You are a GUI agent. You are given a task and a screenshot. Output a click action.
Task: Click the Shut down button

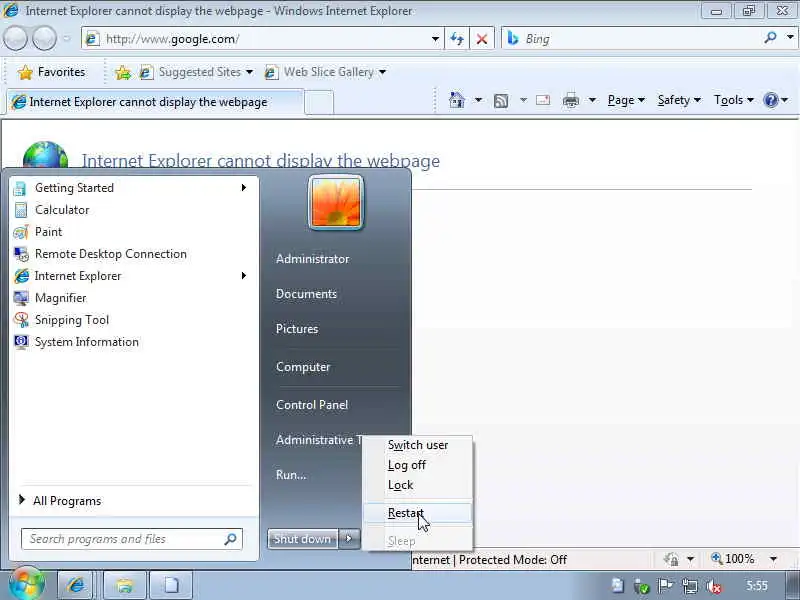[x=303, y=539]
